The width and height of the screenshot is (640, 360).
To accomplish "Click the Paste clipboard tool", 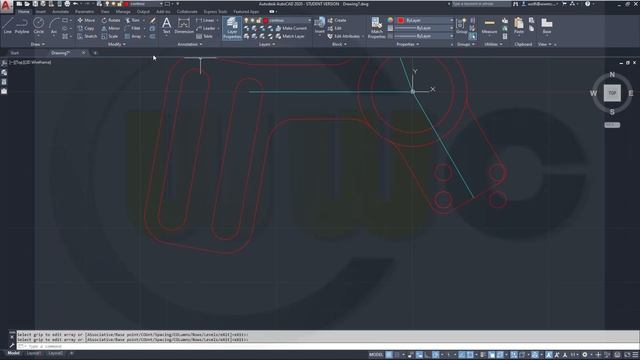I will 519,26.
